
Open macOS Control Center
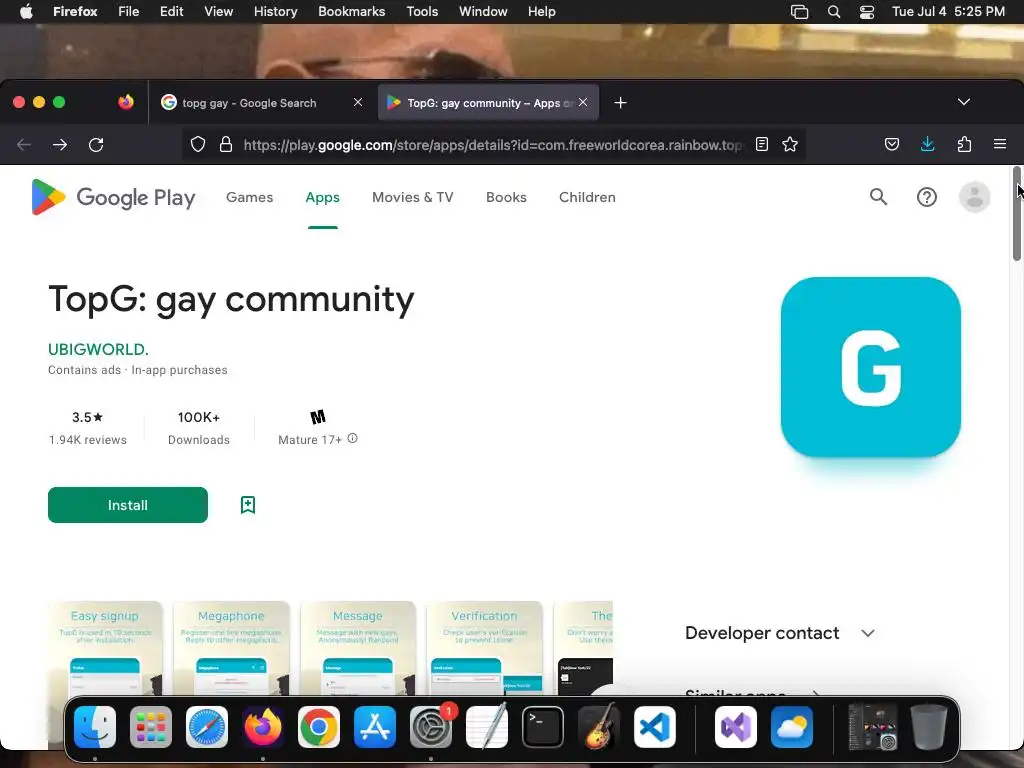(x=867, y=12)
